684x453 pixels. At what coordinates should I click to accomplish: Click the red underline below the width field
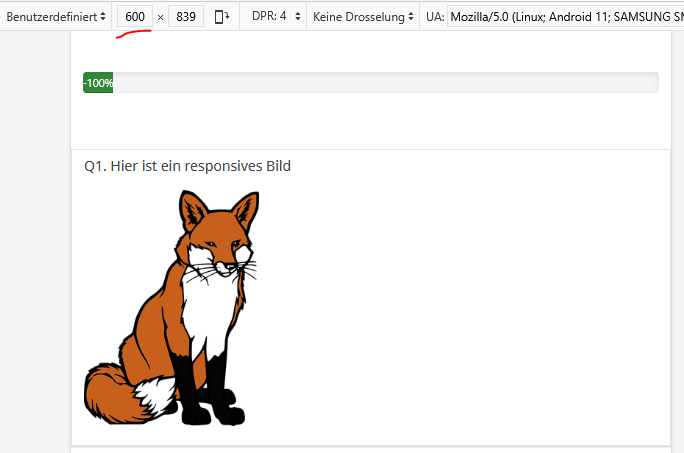click(133, 33)
